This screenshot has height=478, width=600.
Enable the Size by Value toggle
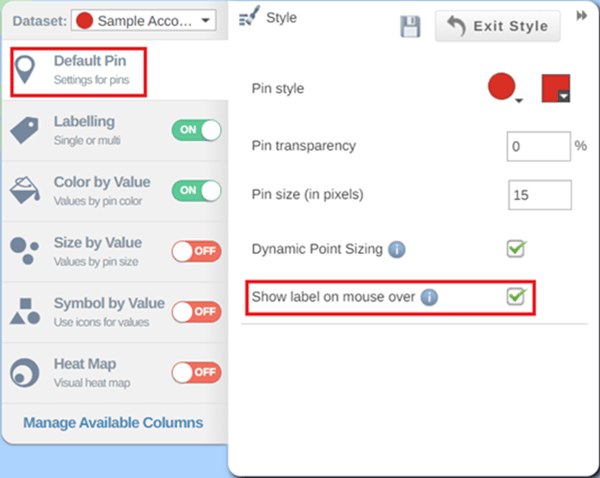coord(196,251)
